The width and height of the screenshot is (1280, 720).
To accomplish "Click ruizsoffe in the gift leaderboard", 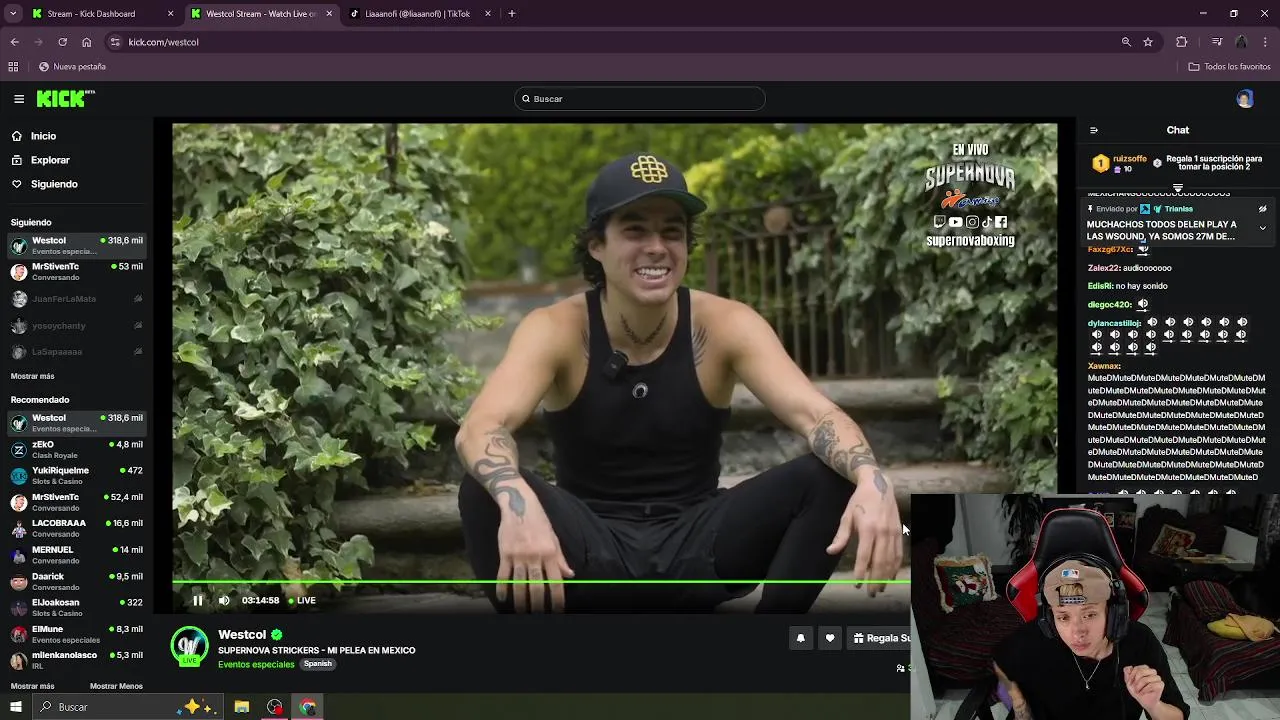I will pos(1129,158).
